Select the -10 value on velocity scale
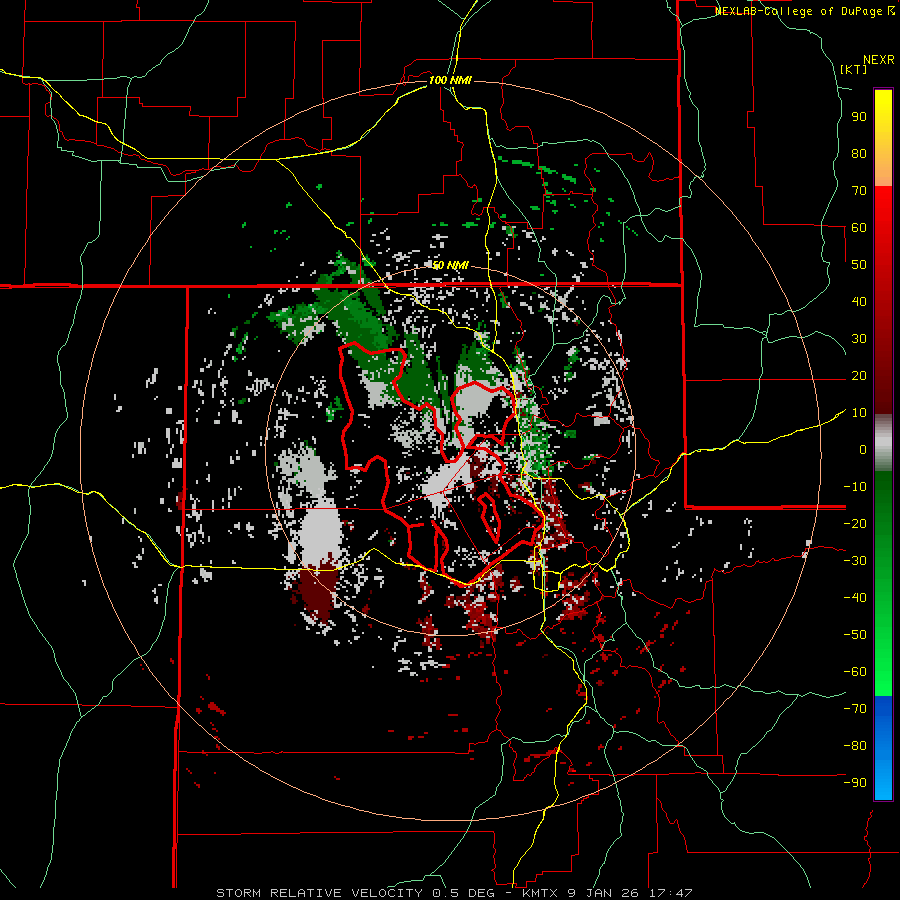Viewport: 900px width, 900px height. click(855, 487)
